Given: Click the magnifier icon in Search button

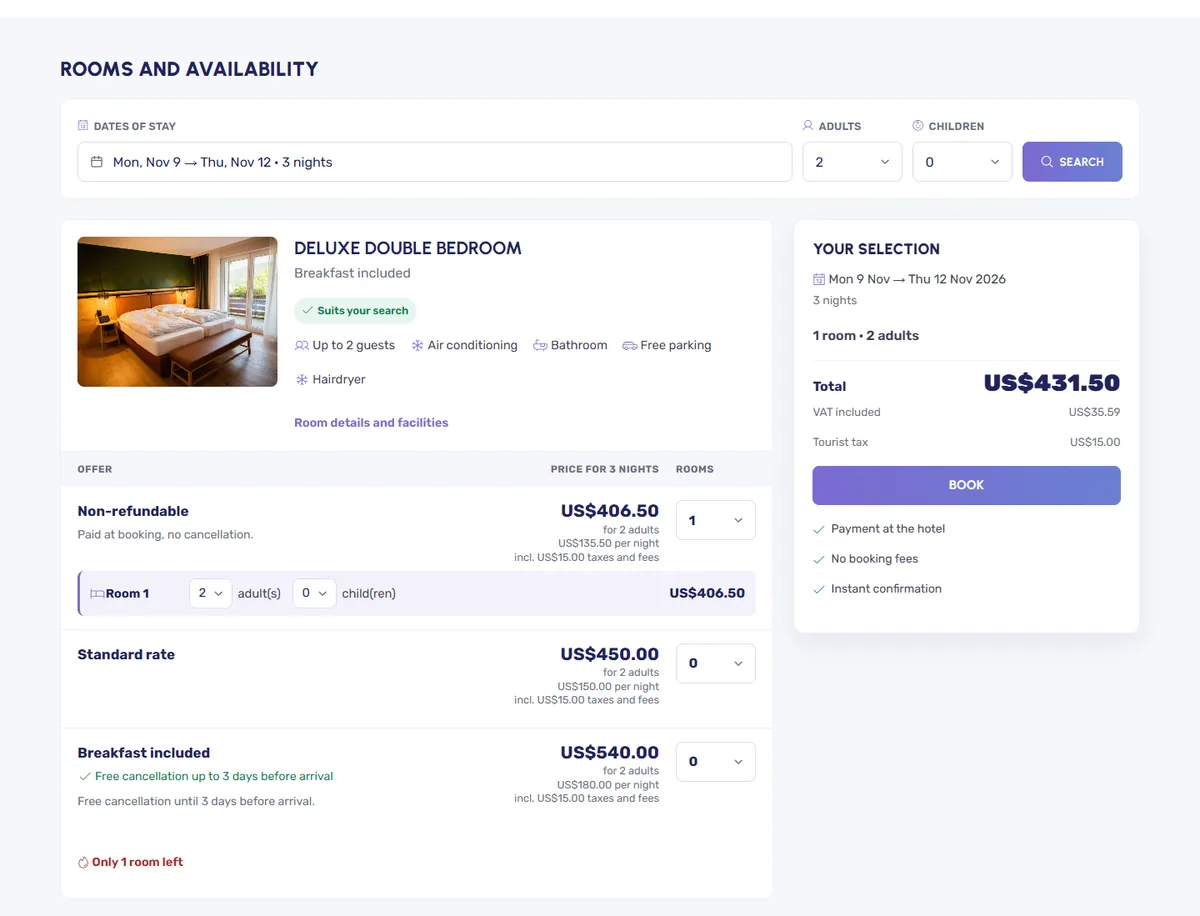Looking at the screenshot, I should 1047,162.
